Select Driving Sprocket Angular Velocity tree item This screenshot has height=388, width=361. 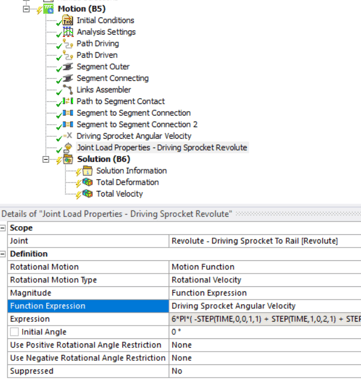click(134, 136)
